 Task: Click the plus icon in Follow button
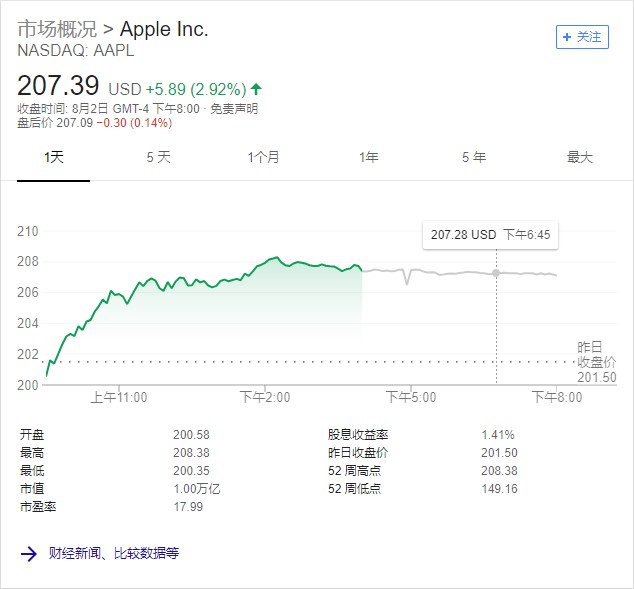pyautogui.click(x=567, y=37)
